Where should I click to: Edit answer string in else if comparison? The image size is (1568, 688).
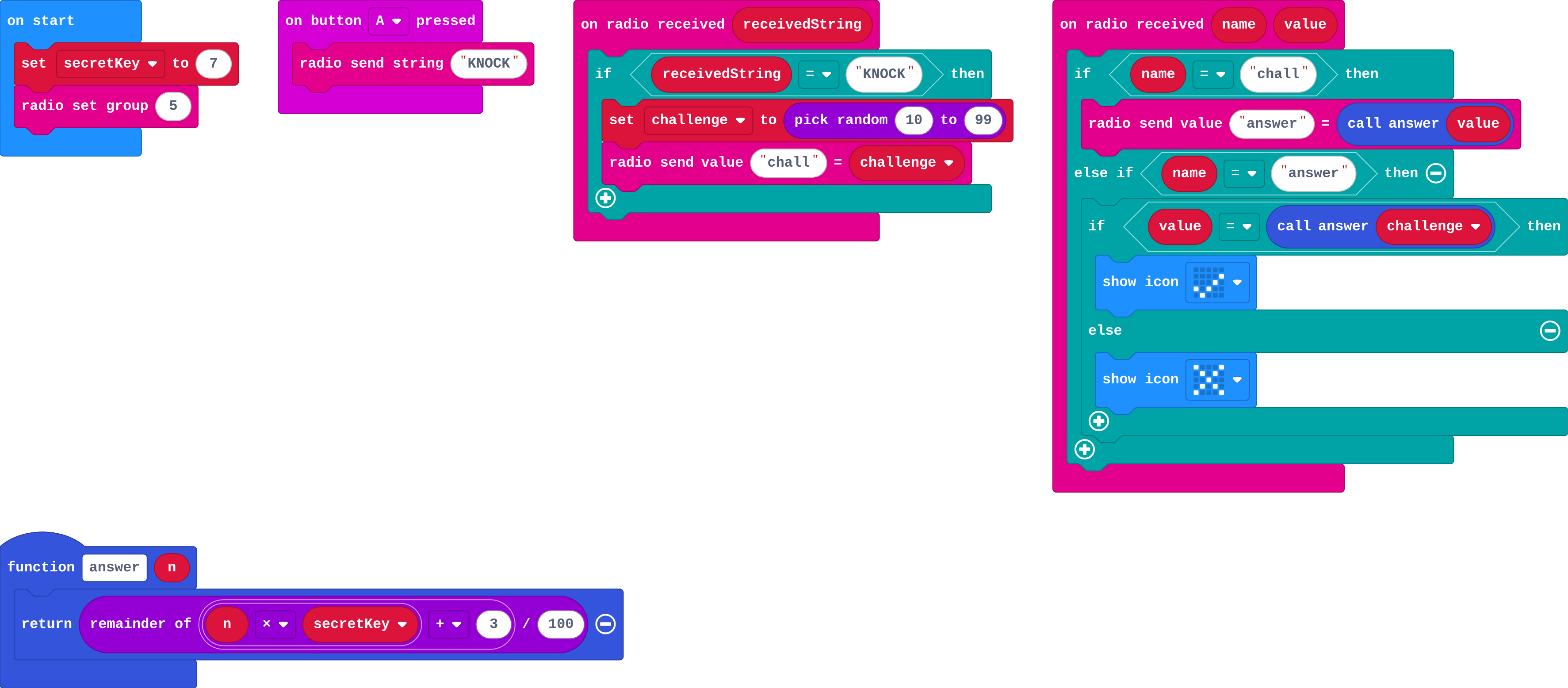pos(1314,173)
